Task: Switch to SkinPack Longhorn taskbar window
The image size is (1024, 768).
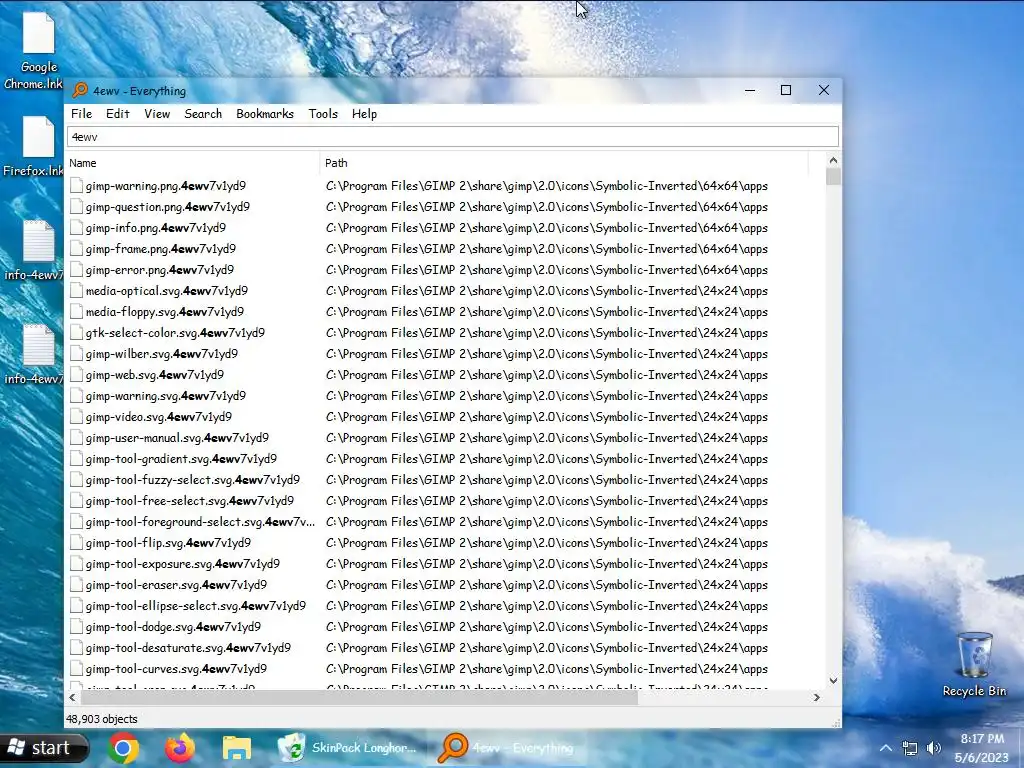Action: tap(347, 748)
